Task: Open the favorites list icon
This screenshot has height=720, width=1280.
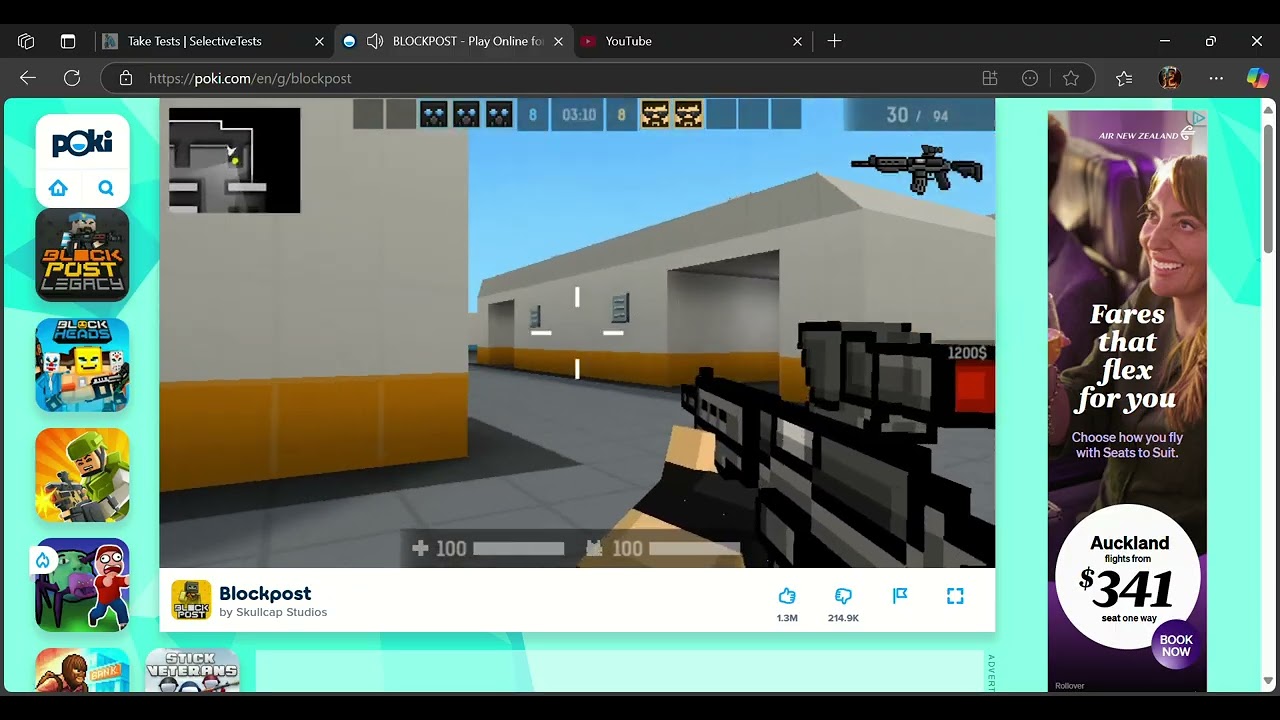Action: click(1124, 78)
